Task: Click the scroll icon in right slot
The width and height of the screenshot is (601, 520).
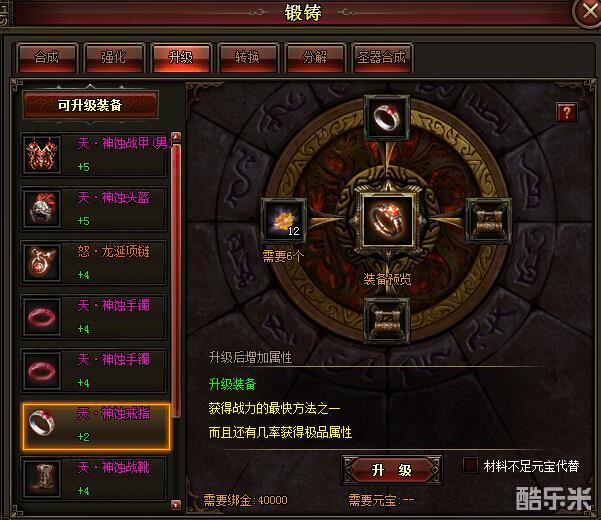Action: [488, 221]
